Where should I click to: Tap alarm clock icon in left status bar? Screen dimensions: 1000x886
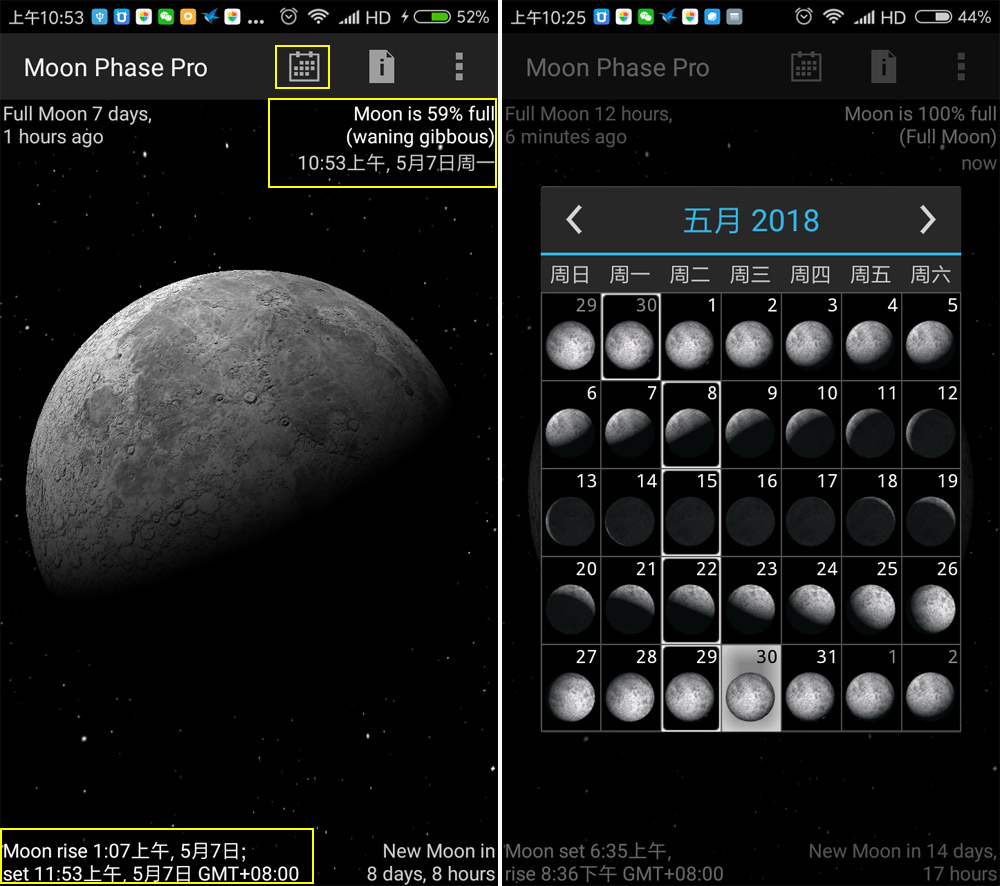pyautogui.click(x=289, y=17)
